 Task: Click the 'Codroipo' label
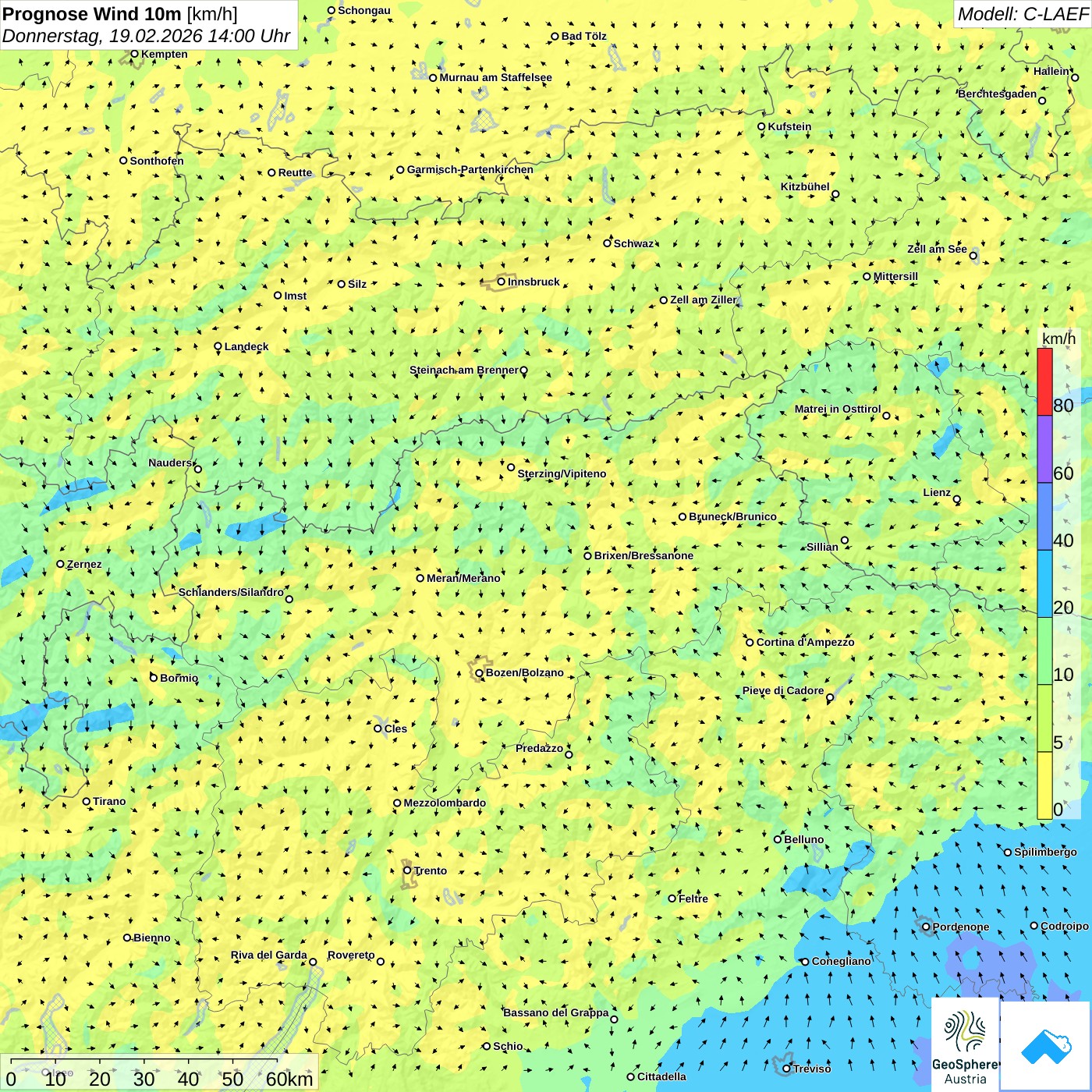coord(1065,926)
